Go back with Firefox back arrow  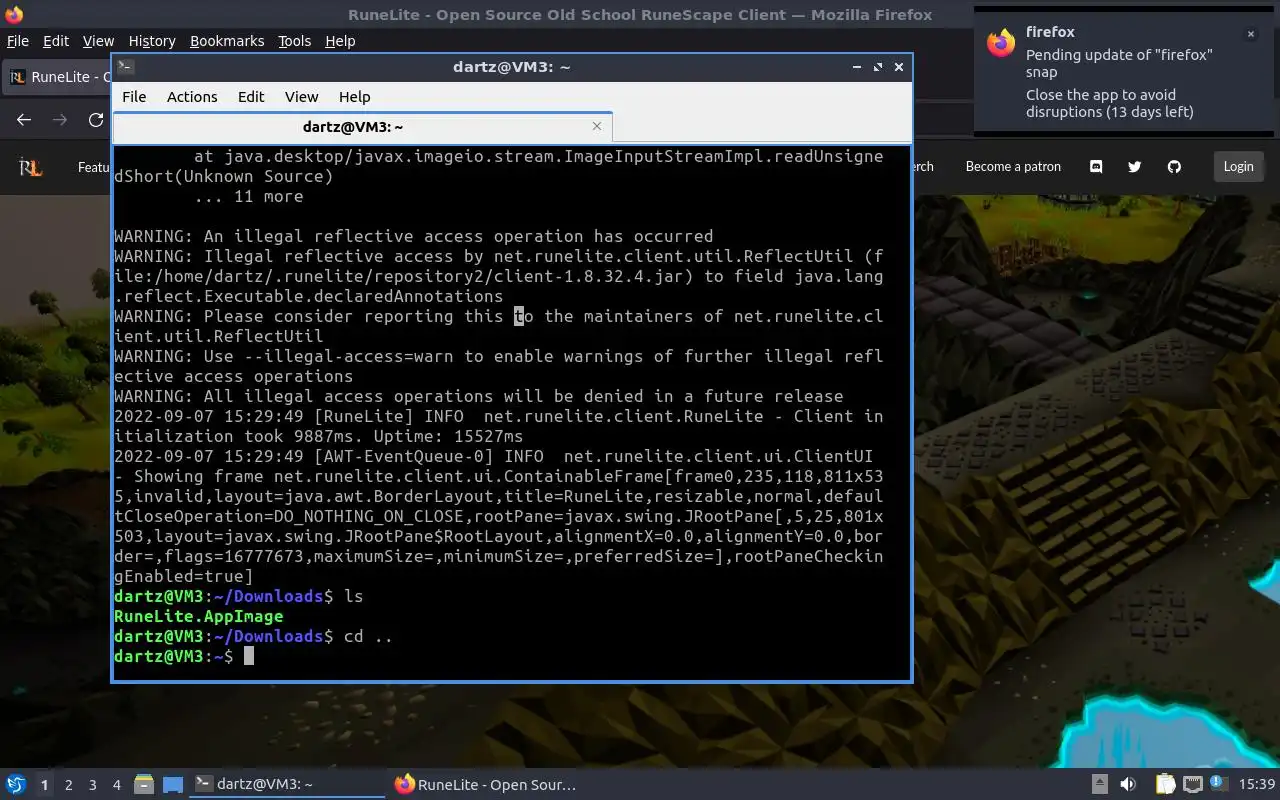24,120
